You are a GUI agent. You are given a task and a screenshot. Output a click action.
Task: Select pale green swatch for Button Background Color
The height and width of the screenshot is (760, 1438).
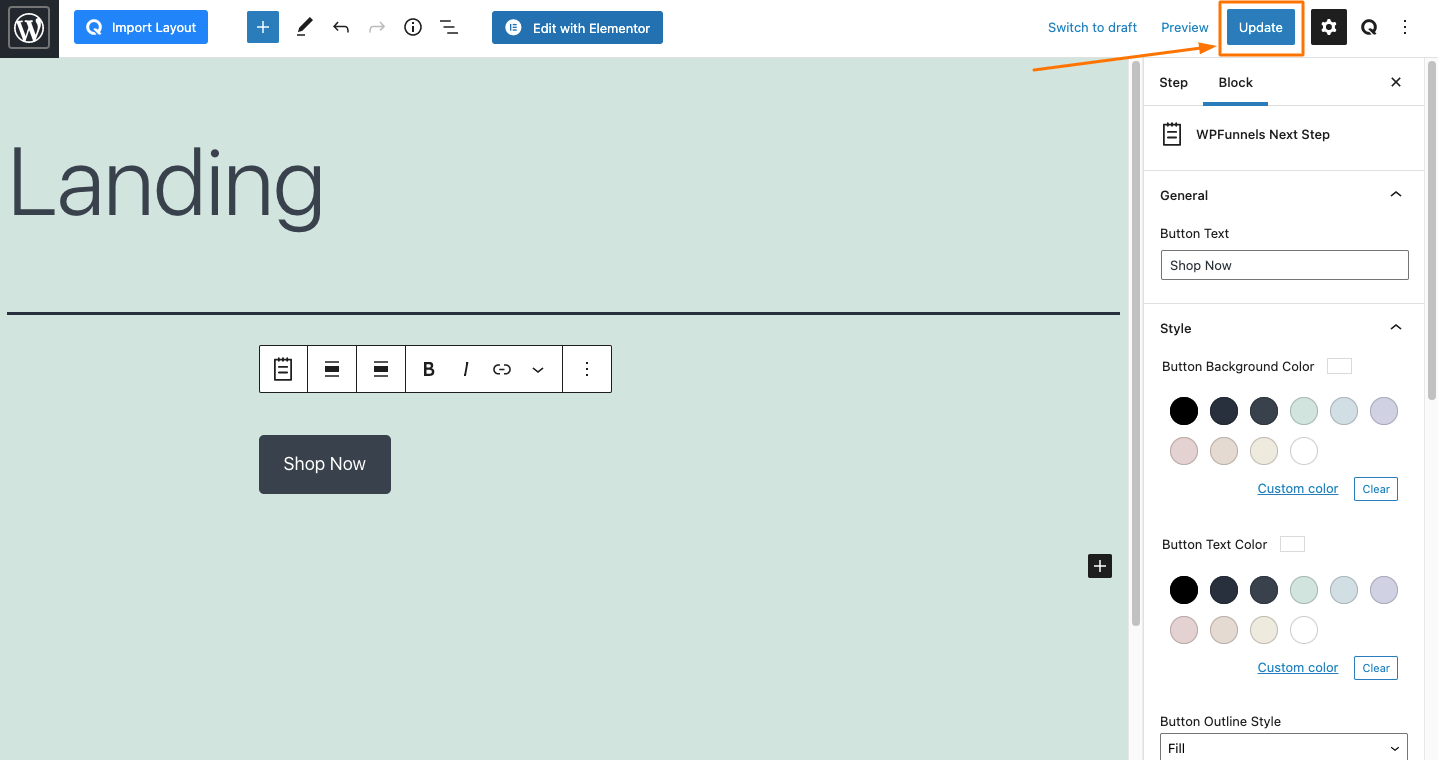(1304, 411)
